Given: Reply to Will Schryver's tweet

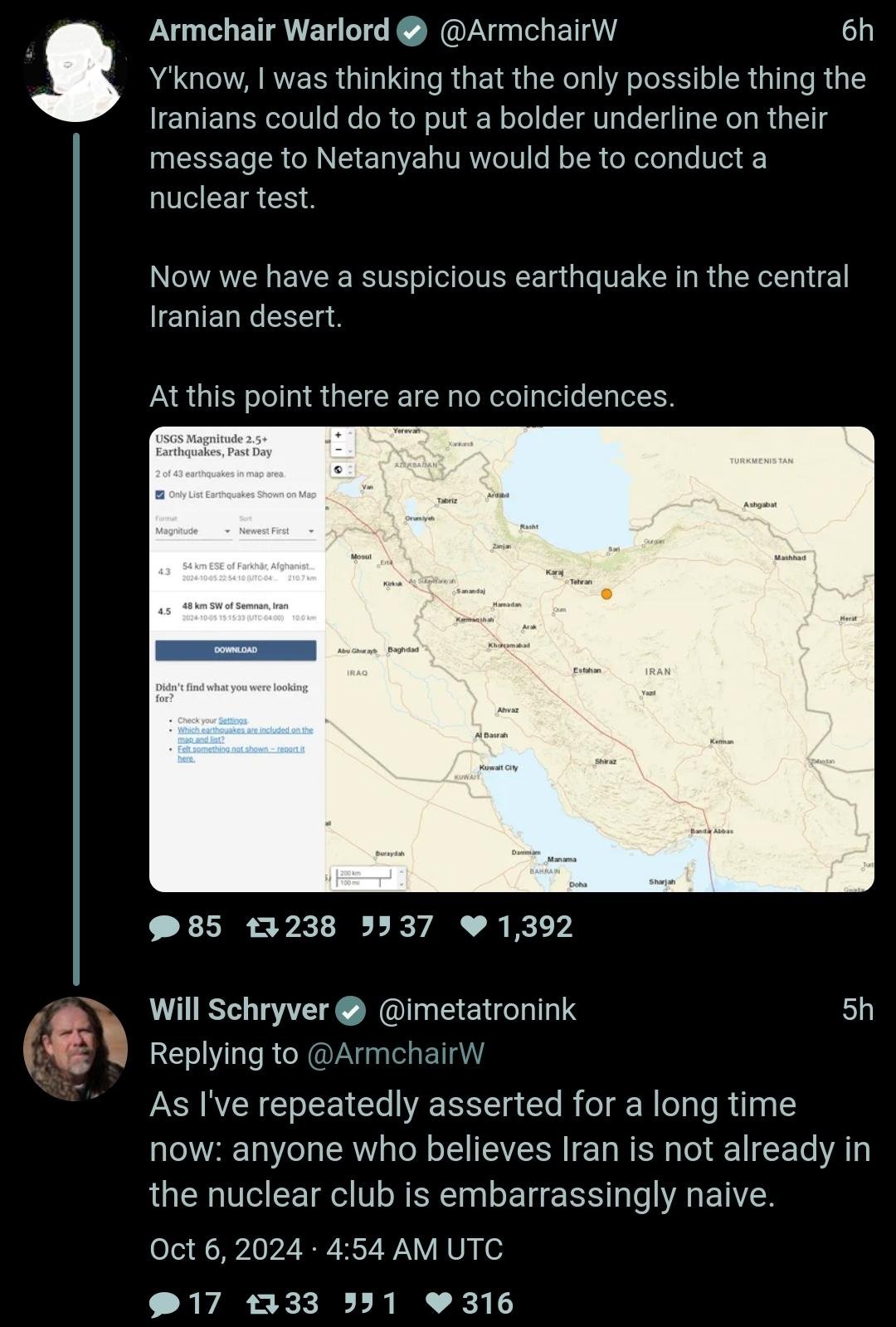Looking at the screenshot, I should (165, 1304).
